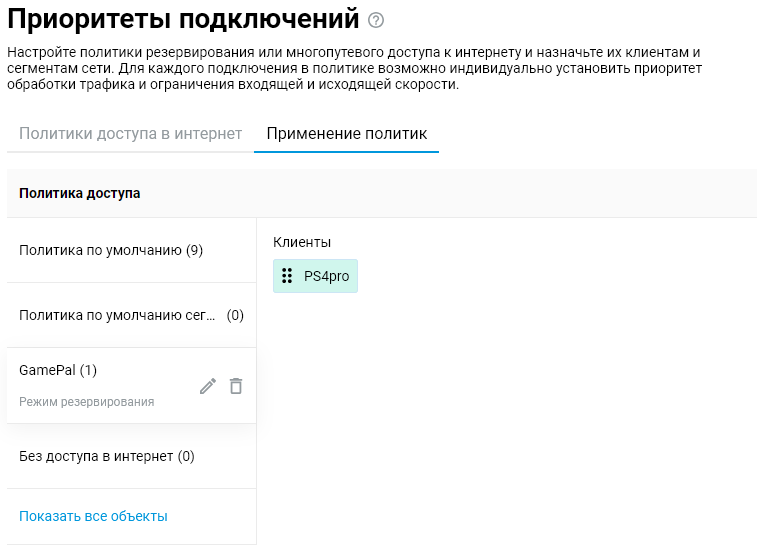Grab the PS4pro drag handle dots
Viewport: 762px width, 551px height.
click(x=287, y=276)
